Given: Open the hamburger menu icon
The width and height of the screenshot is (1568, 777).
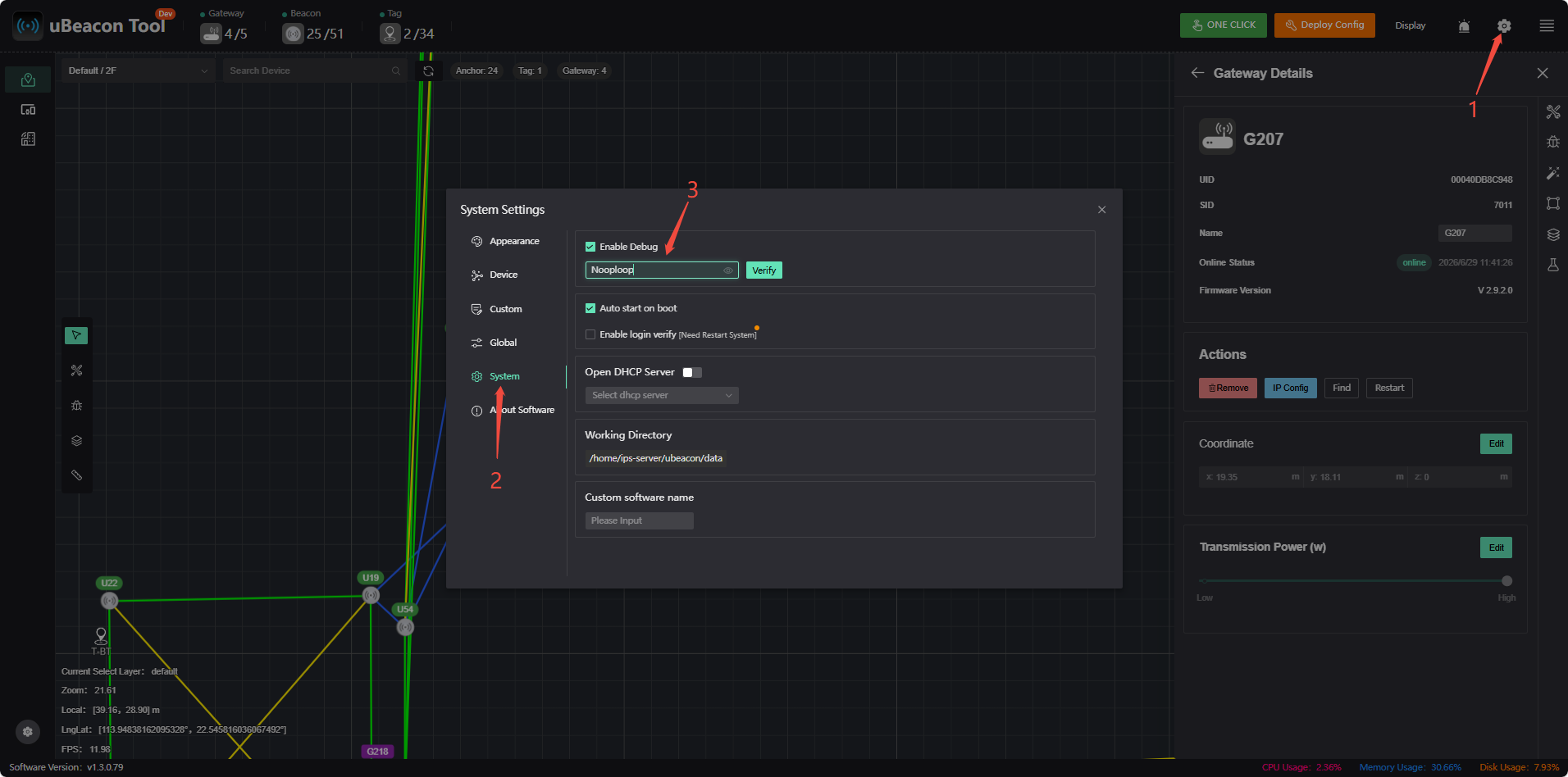Looking at the screenshot, I should tap(1547, 25).
